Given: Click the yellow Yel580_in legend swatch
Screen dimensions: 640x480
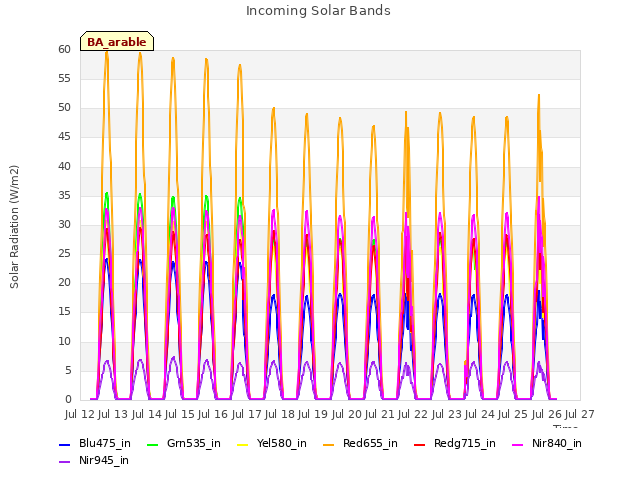Looking at the screenshot, I should [x=242, y=445].
